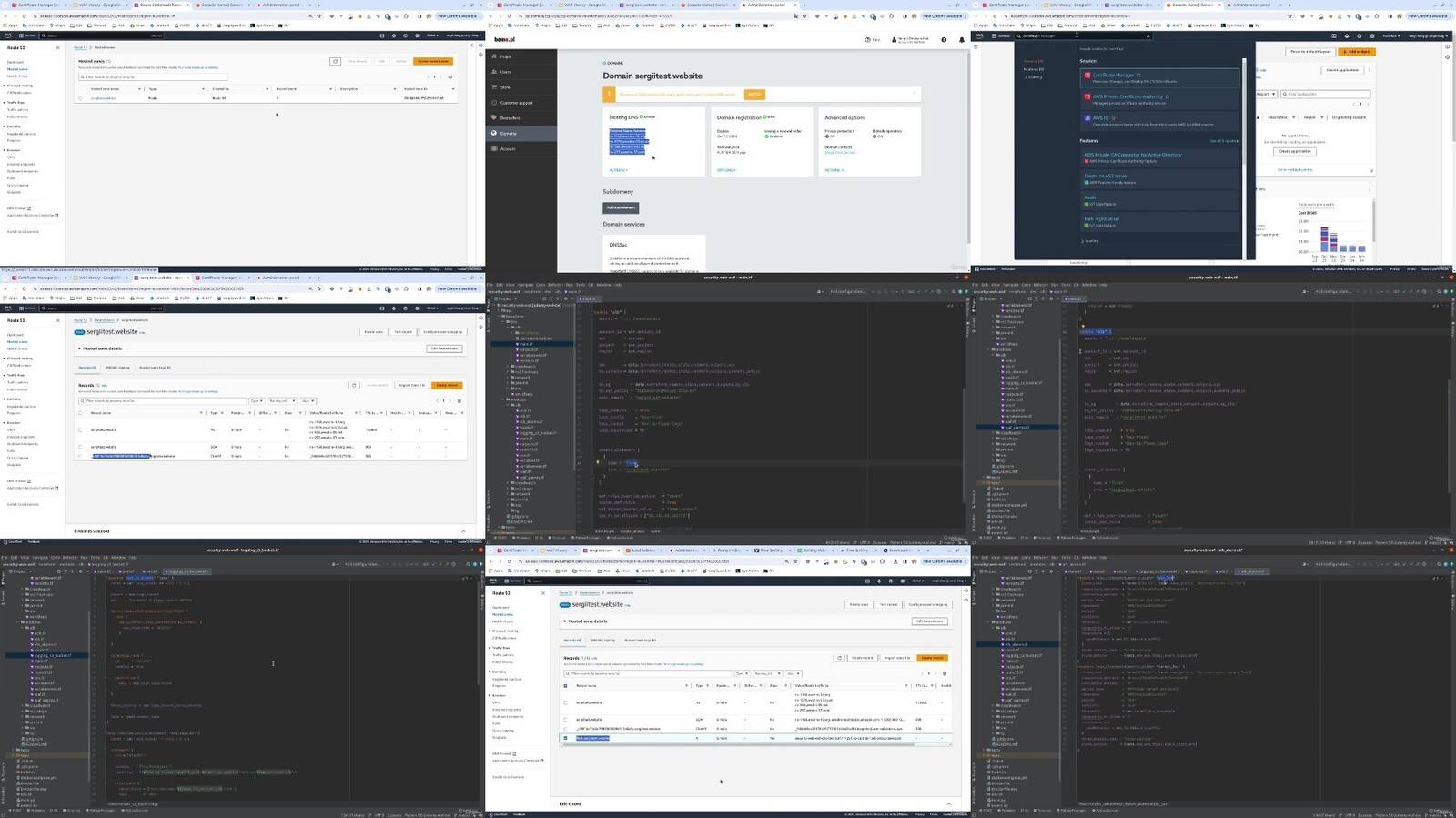
Task: Click the AWS IQ service icon
Action: pyautogui.click(x=1087, y=118)
